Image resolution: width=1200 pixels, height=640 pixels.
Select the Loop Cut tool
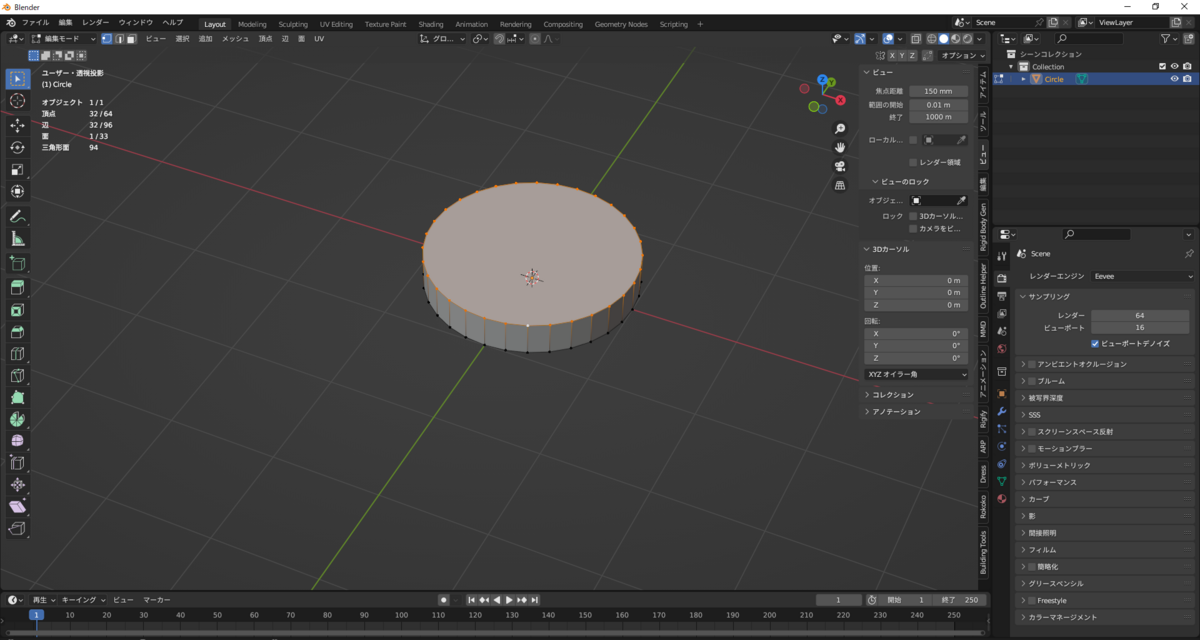coord(17,353)
